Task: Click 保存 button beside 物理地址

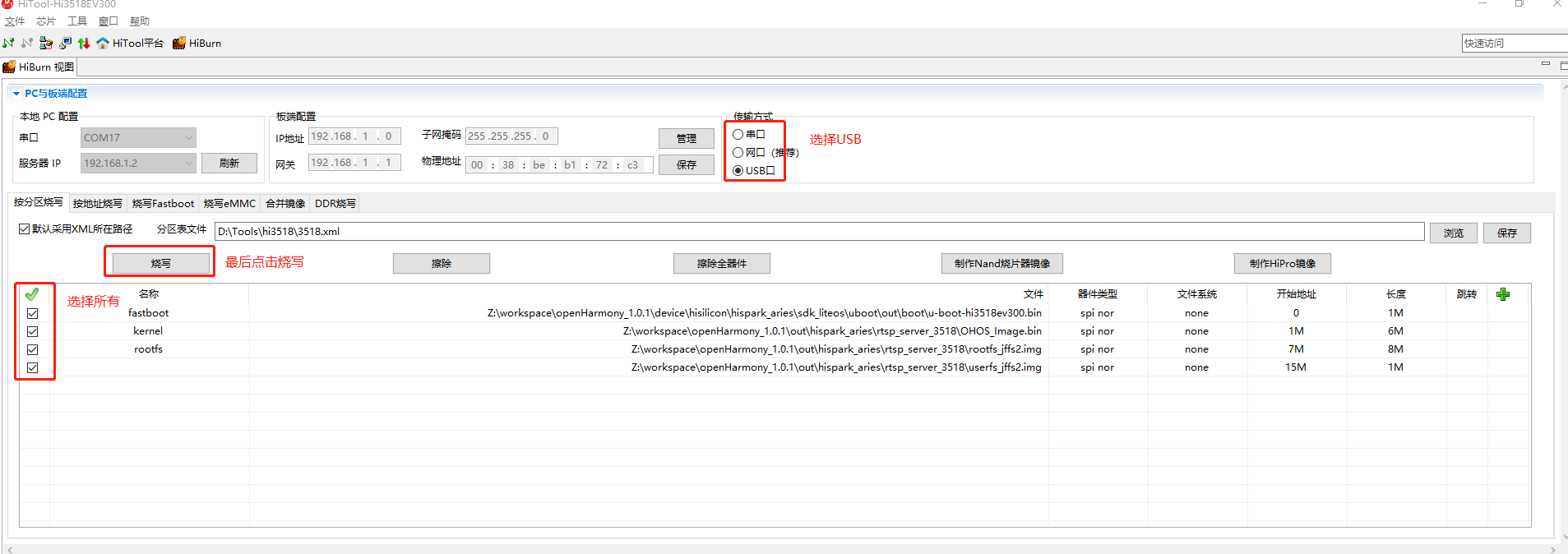Action: tap(687, 164)
